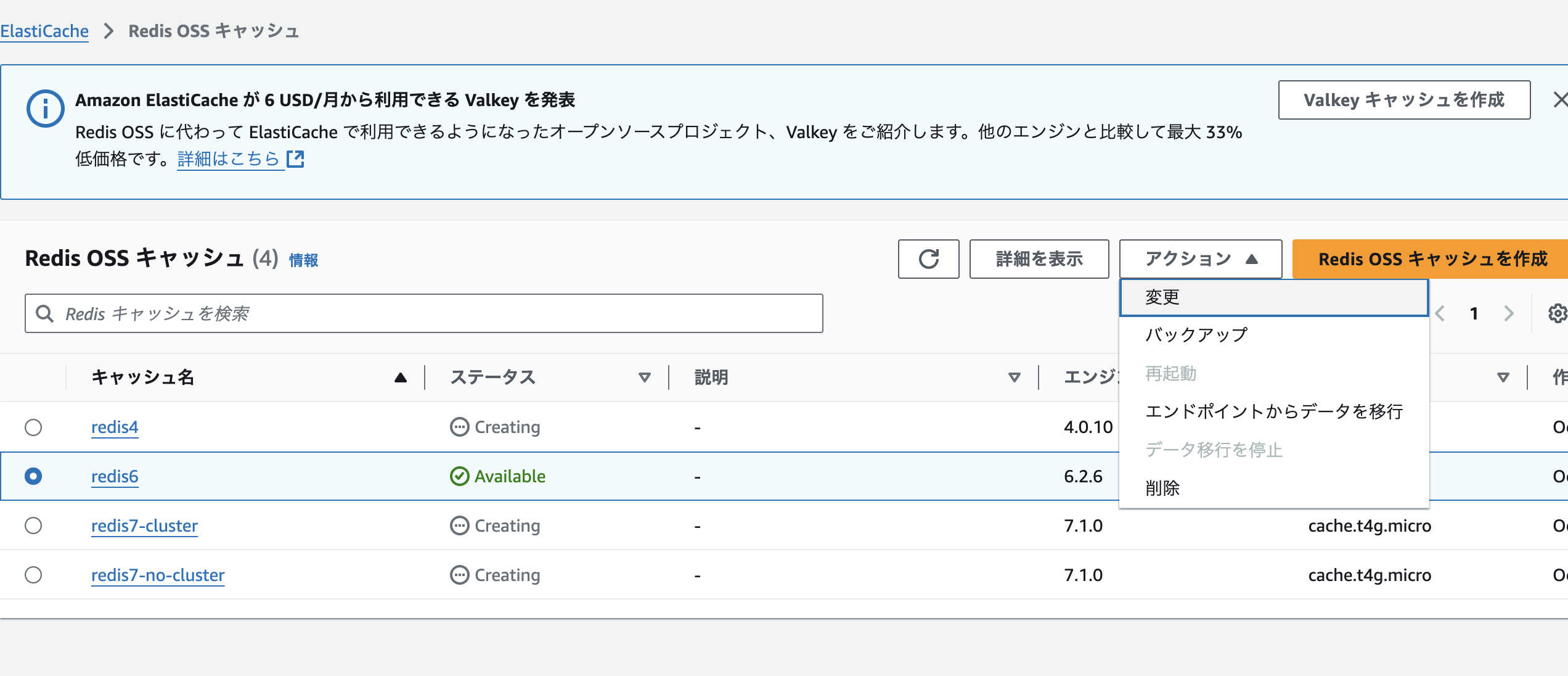Image resolution: width=1568 pixels, height=676 pixels.
Task: Click the external link icon after 詳細はこちら
Action: click(x=296, y=159)
